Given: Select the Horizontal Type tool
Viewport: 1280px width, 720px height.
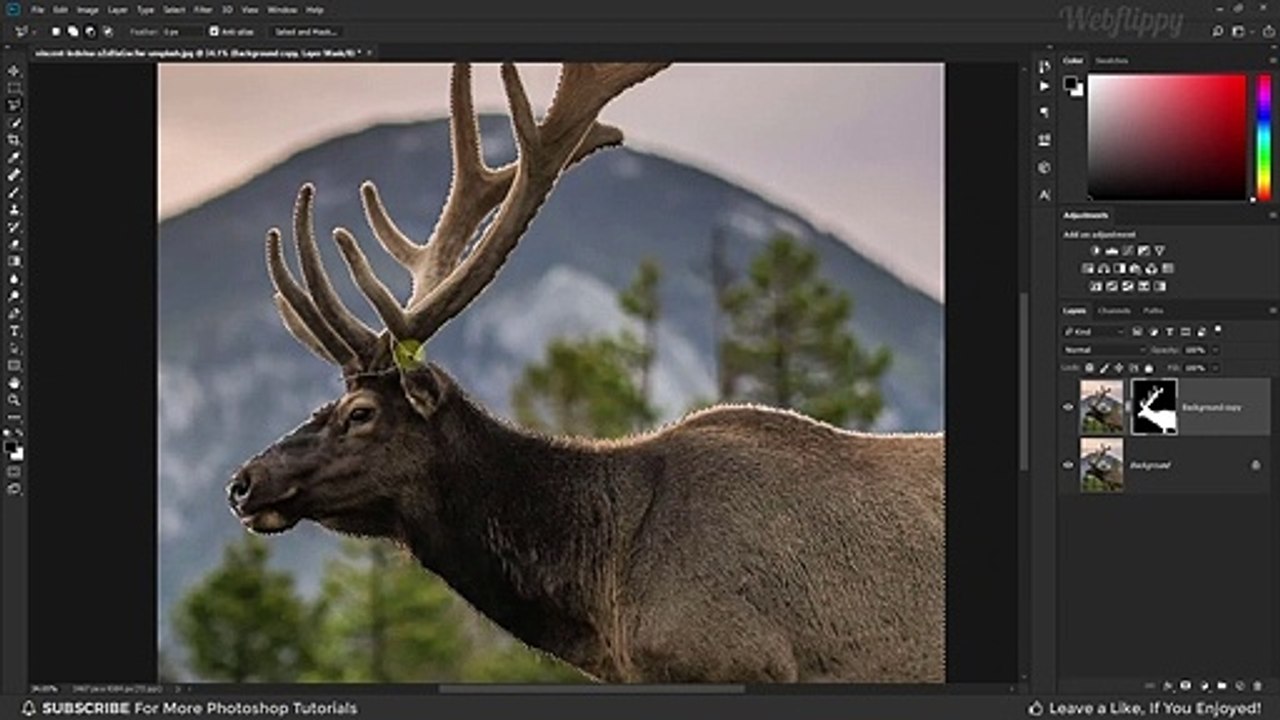Looking at the screenshot, I should (14, 331).
